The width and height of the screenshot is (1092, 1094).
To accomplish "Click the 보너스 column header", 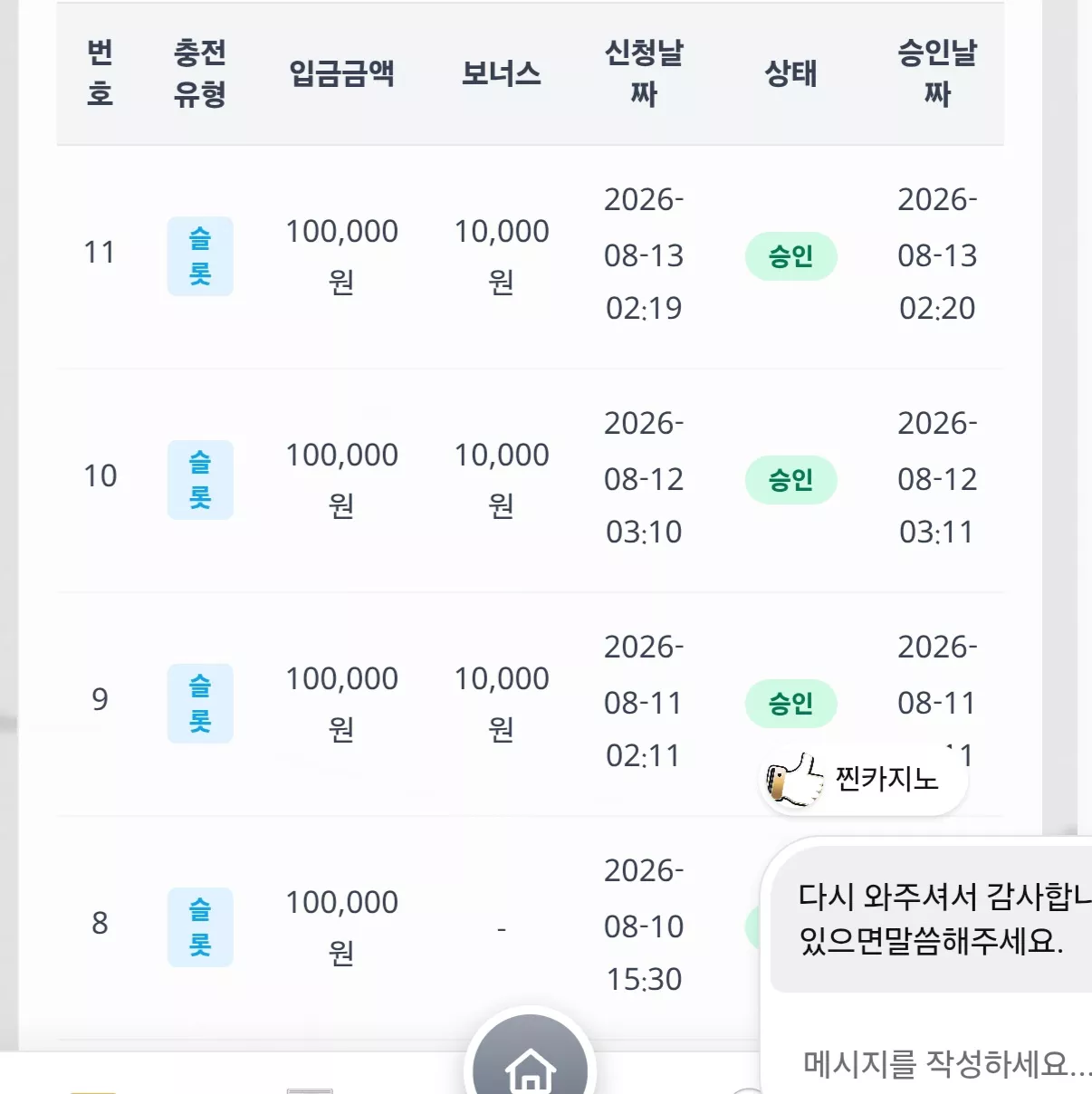I will 502,73.
